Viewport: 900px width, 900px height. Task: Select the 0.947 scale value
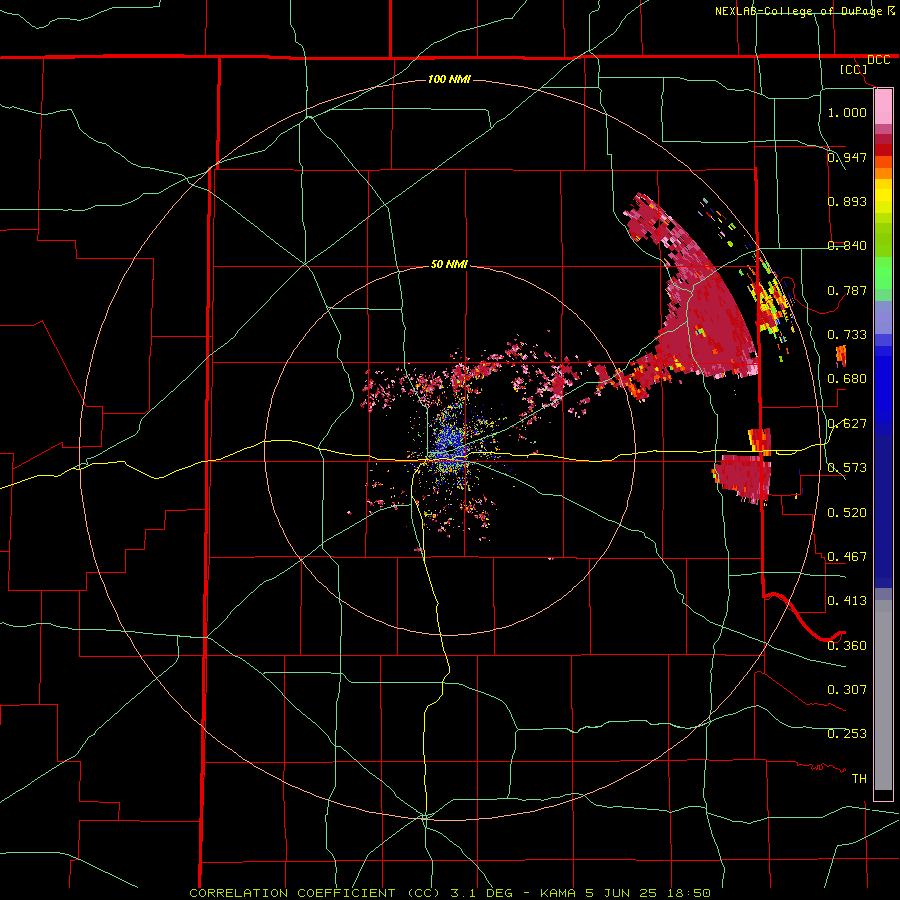pyautogui.click(x=847, y=157)
